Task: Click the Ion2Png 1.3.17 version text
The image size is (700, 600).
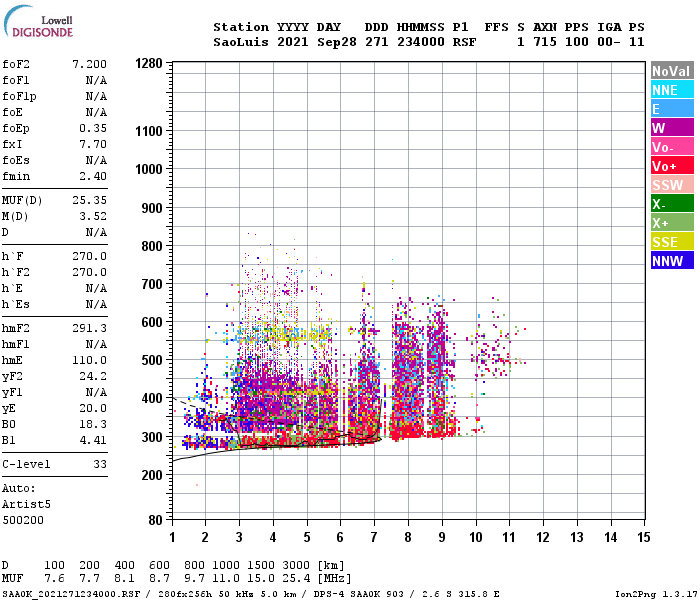Action: 655,594
